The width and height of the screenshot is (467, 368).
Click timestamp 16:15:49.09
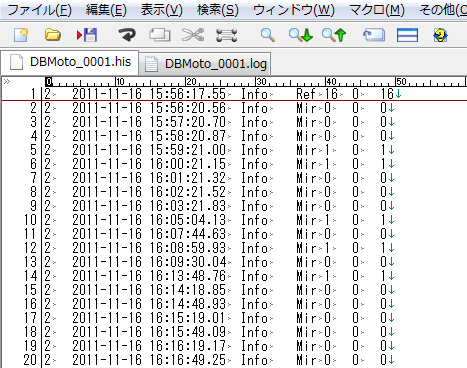coord(188,332)
